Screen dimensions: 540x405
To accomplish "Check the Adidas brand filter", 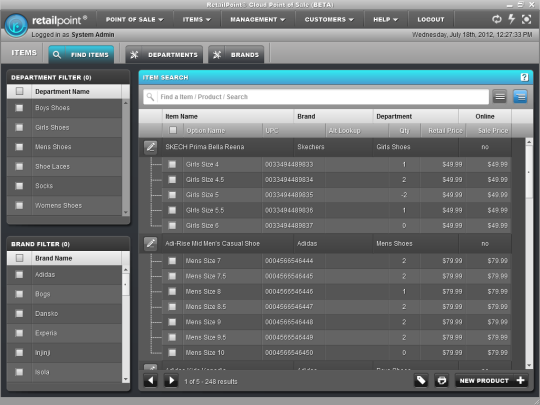I will click(19, 274).
